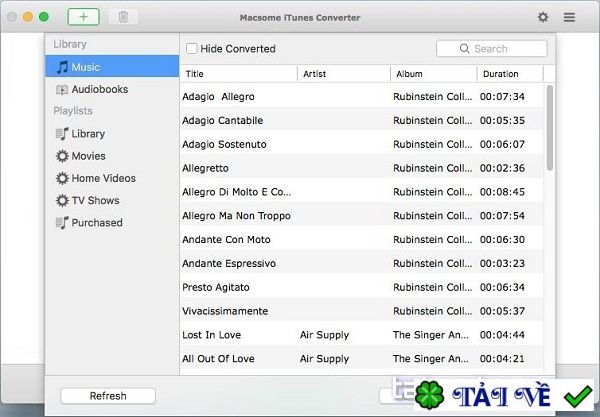Click the Purchased playlist icon
The height and width of the screenshot is (417, 600).
[x=62, y=223]
